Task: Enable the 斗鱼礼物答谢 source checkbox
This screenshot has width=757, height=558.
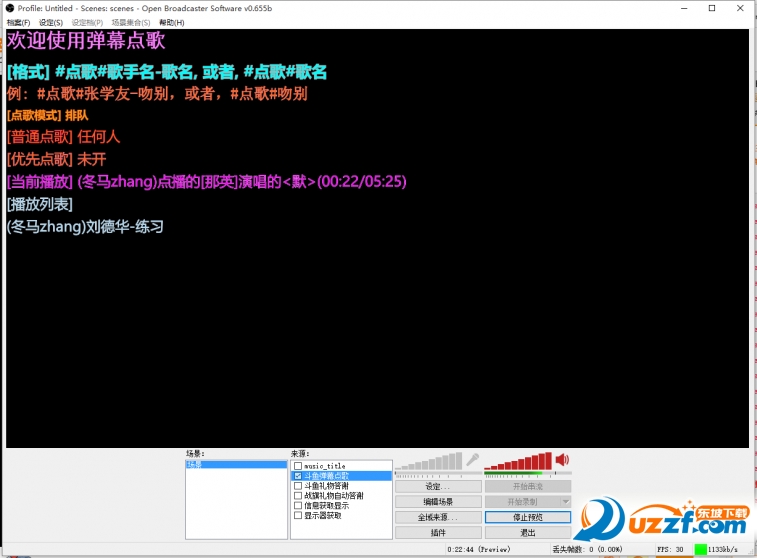Action: [297, 486]
